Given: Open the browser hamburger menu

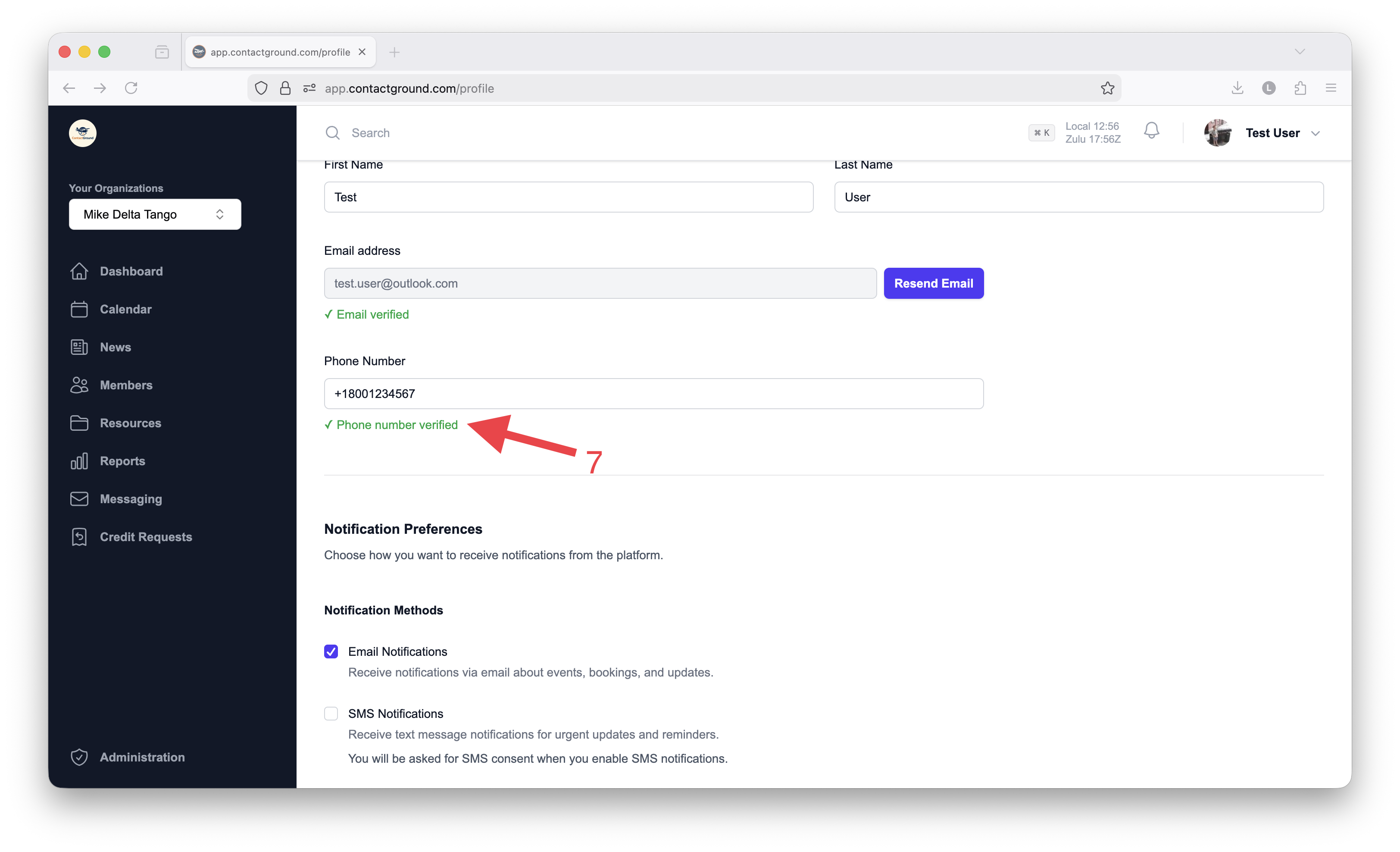Looking at the screenshot, I should click(1331, 88).
